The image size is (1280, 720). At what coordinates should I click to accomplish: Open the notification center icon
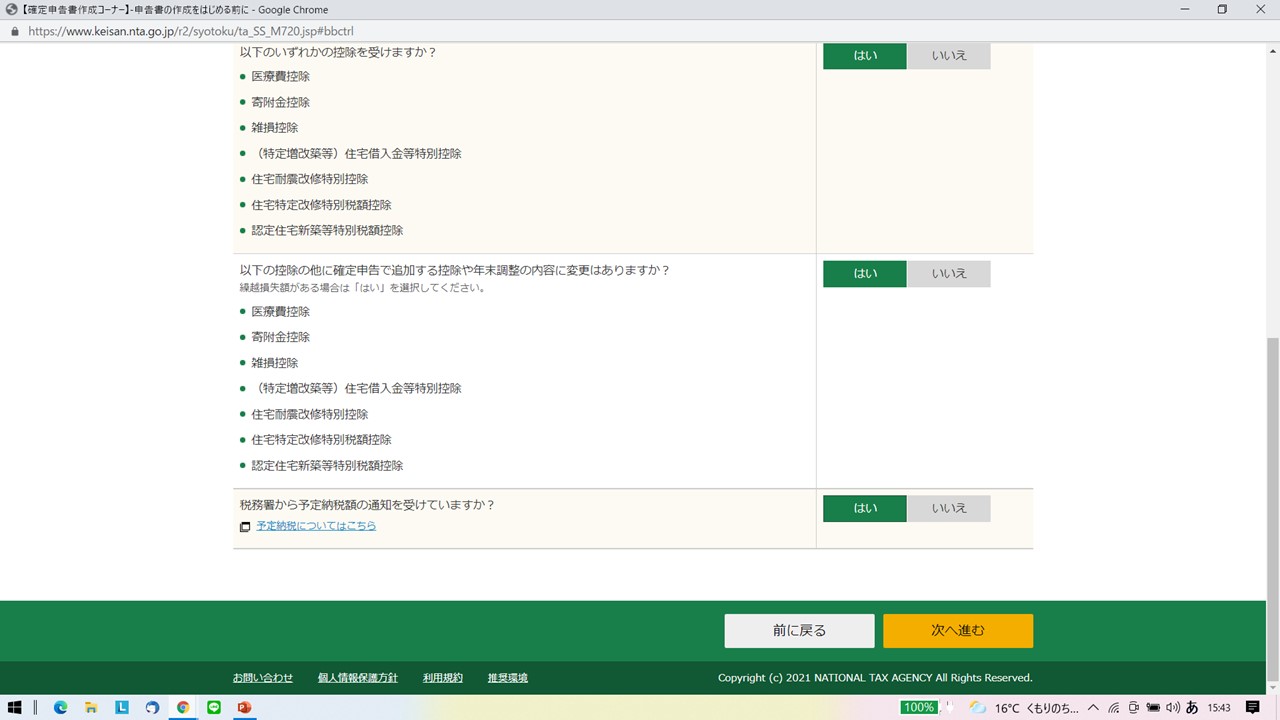(x=1253, y=707)
